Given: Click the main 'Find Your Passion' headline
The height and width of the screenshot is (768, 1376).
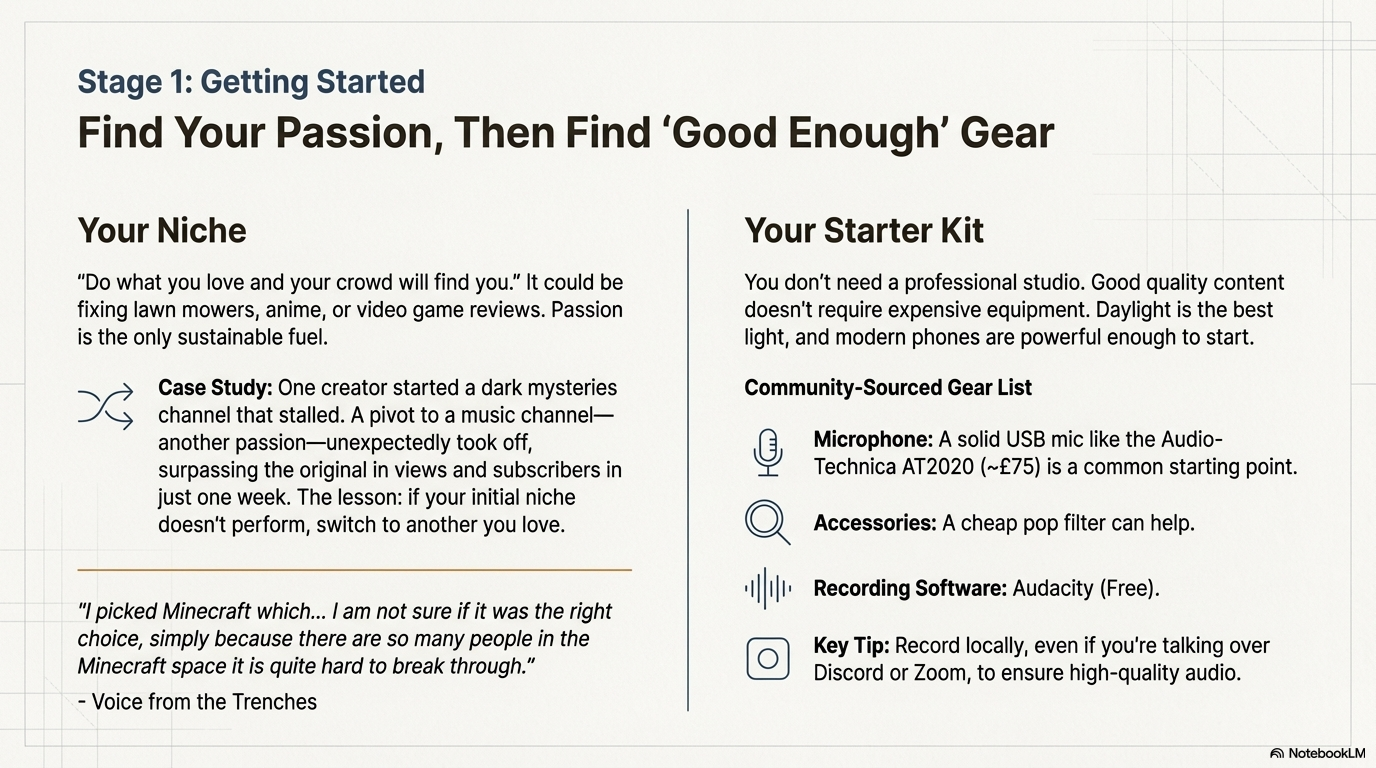Looking at the screenshot, I should [565, 133].
